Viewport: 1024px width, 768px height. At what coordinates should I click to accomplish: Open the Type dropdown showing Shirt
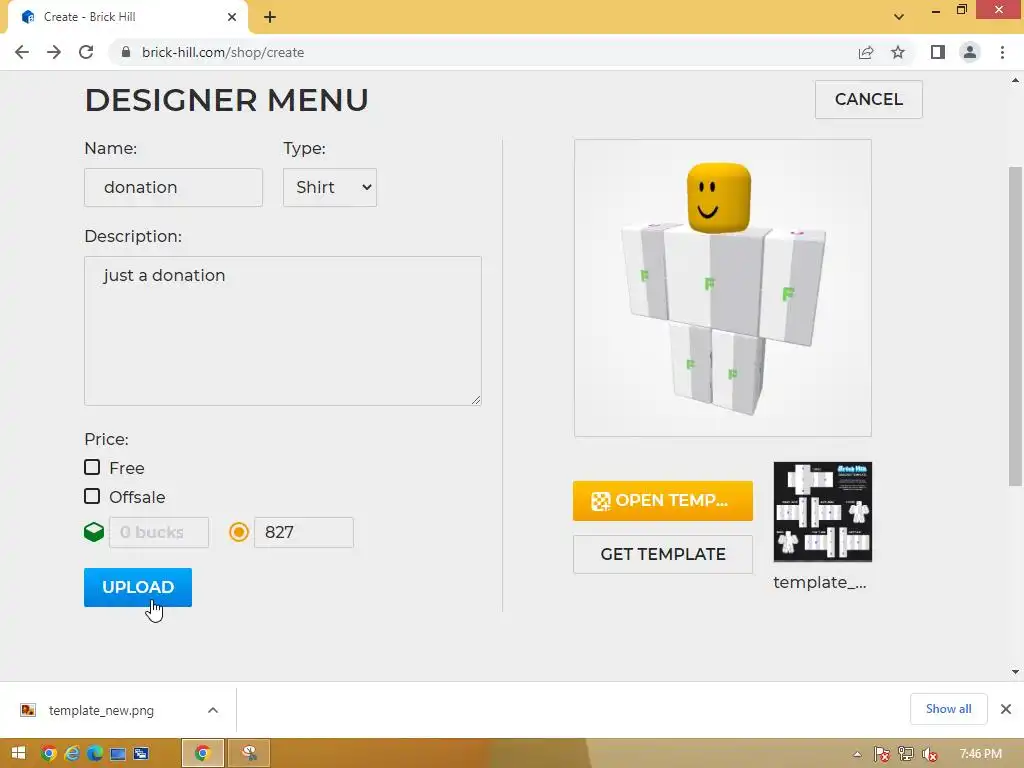tap(329, 187)
